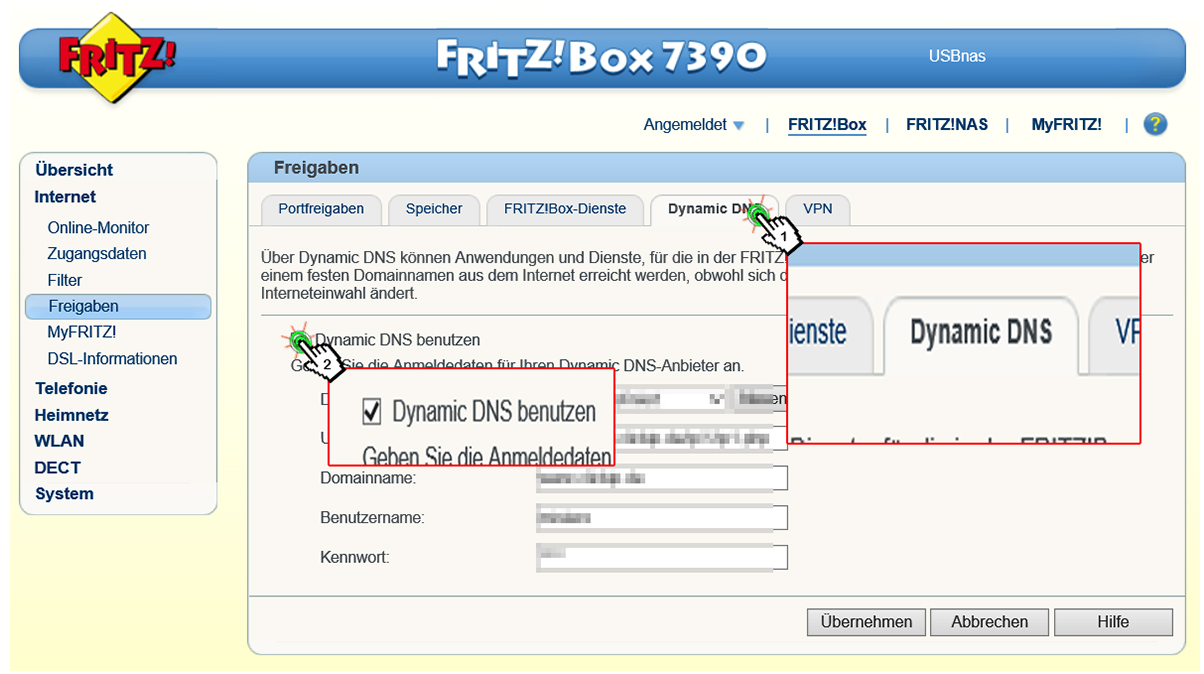The width and height of the screenshot is (1204, 674).
Task: Open MyFRITZ! in the sidebar
Action: [82, 332]
